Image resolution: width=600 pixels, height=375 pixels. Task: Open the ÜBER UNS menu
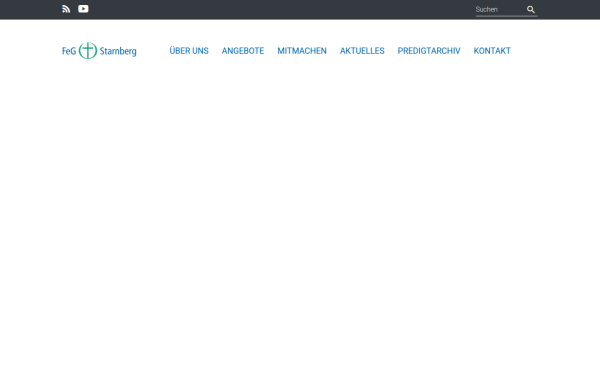pyautogui.click(x=189, y=51)
